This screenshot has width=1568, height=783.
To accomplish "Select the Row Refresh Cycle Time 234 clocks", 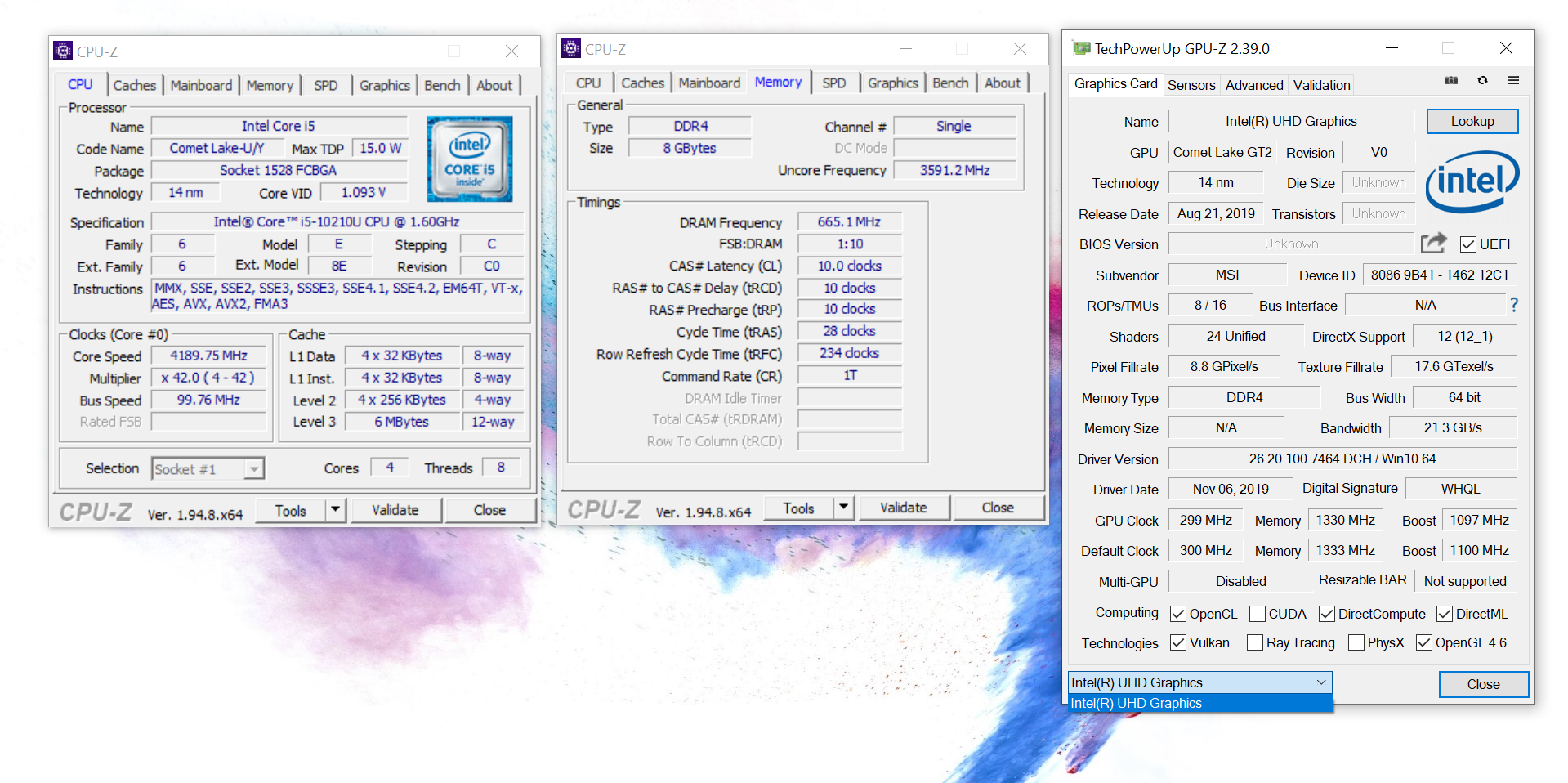I will (x=849, y=353).
